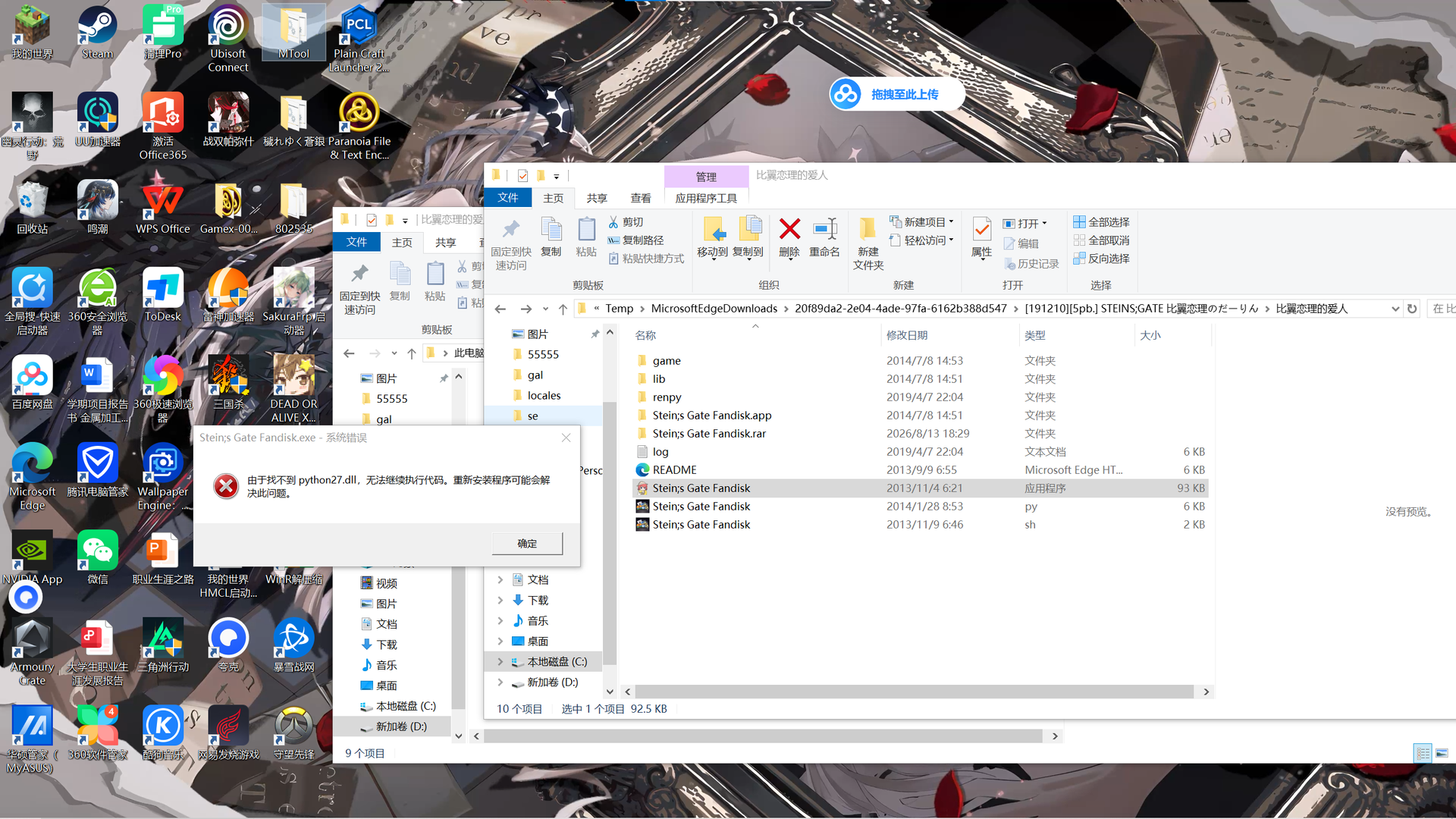Open WPS Office desktop shortcut

[162, 208]
